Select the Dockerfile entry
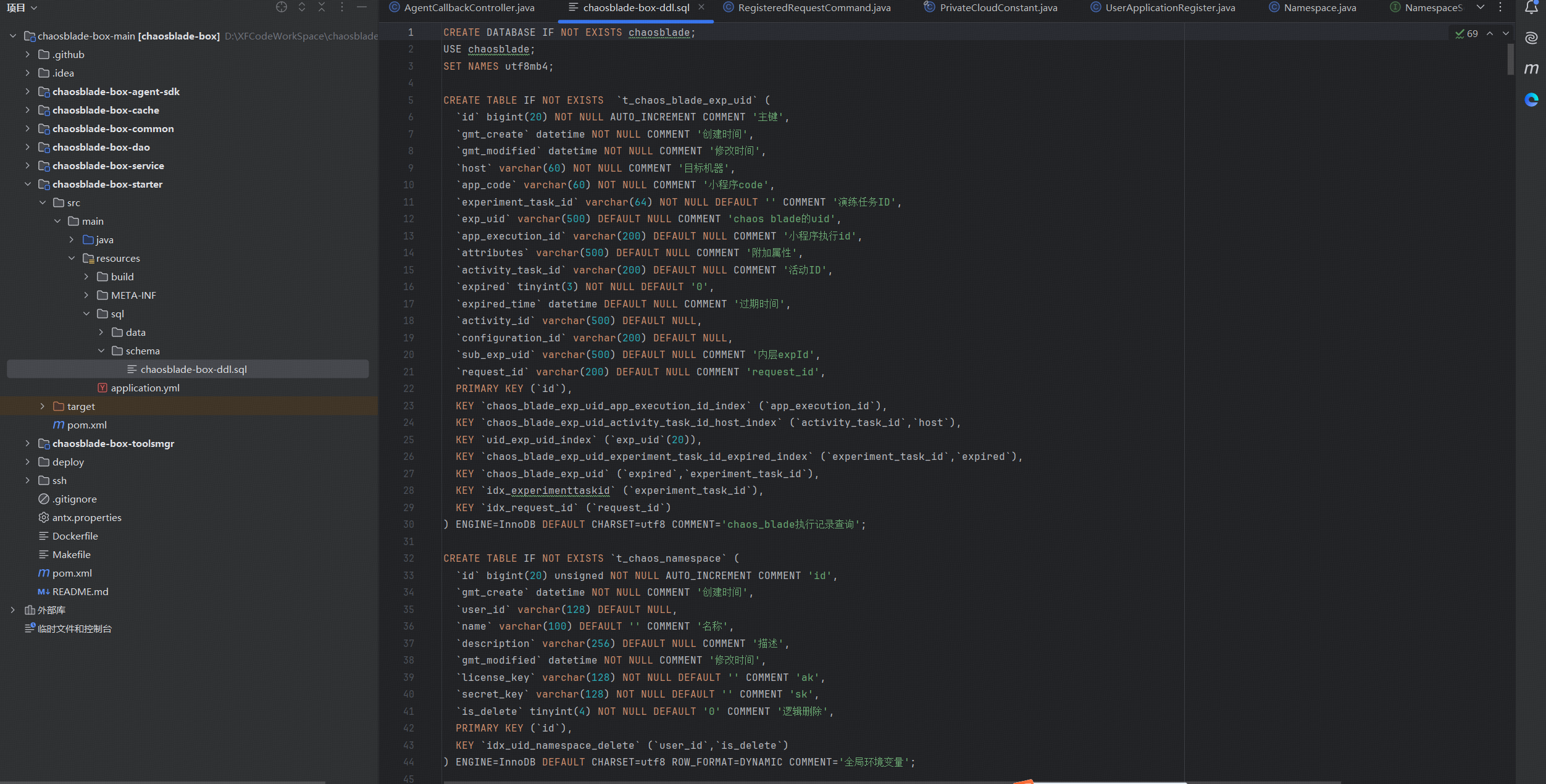The image size is (1546, 784). tap(69, 536)
